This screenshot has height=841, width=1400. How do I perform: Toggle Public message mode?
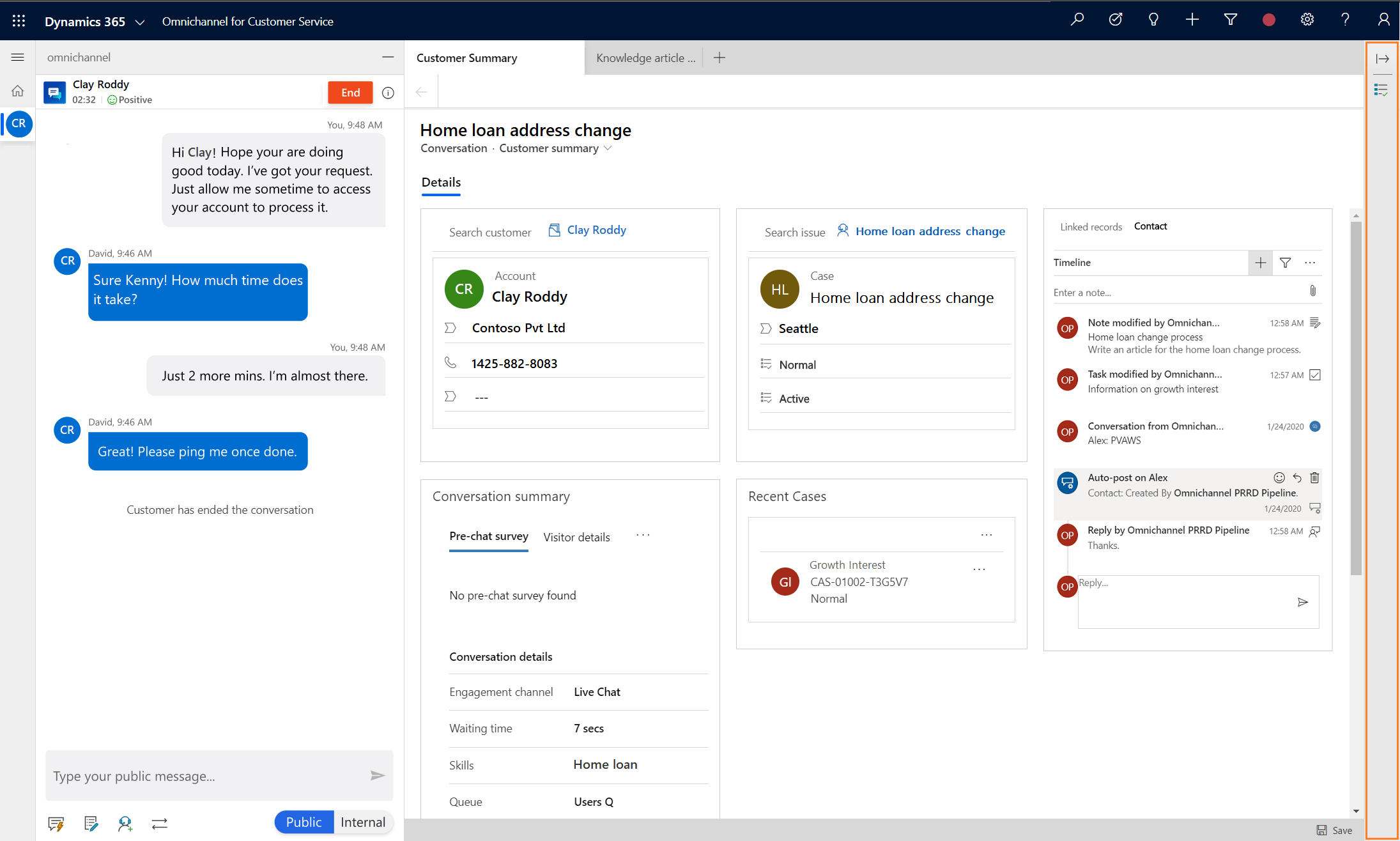point(304,822)
